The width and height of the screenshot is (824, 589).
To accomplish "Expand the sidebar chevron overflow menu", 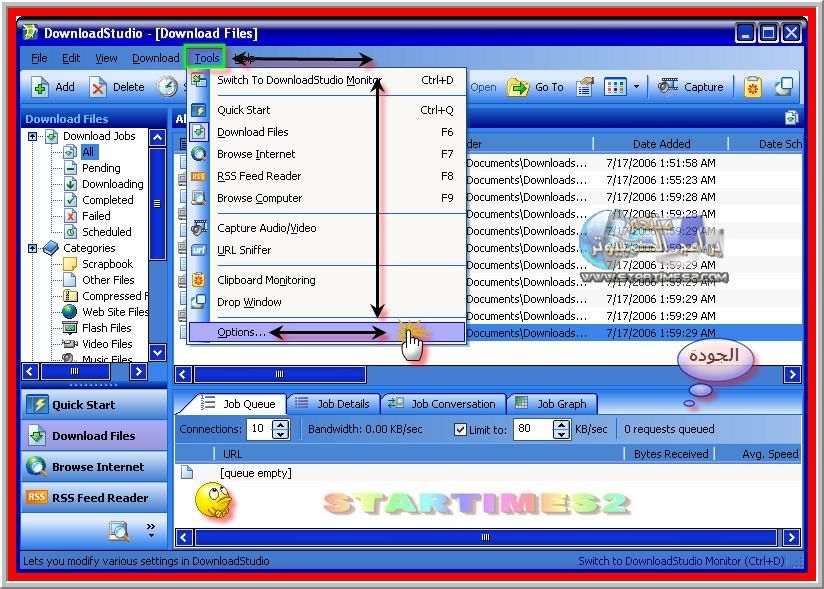I will click(151, 530).
